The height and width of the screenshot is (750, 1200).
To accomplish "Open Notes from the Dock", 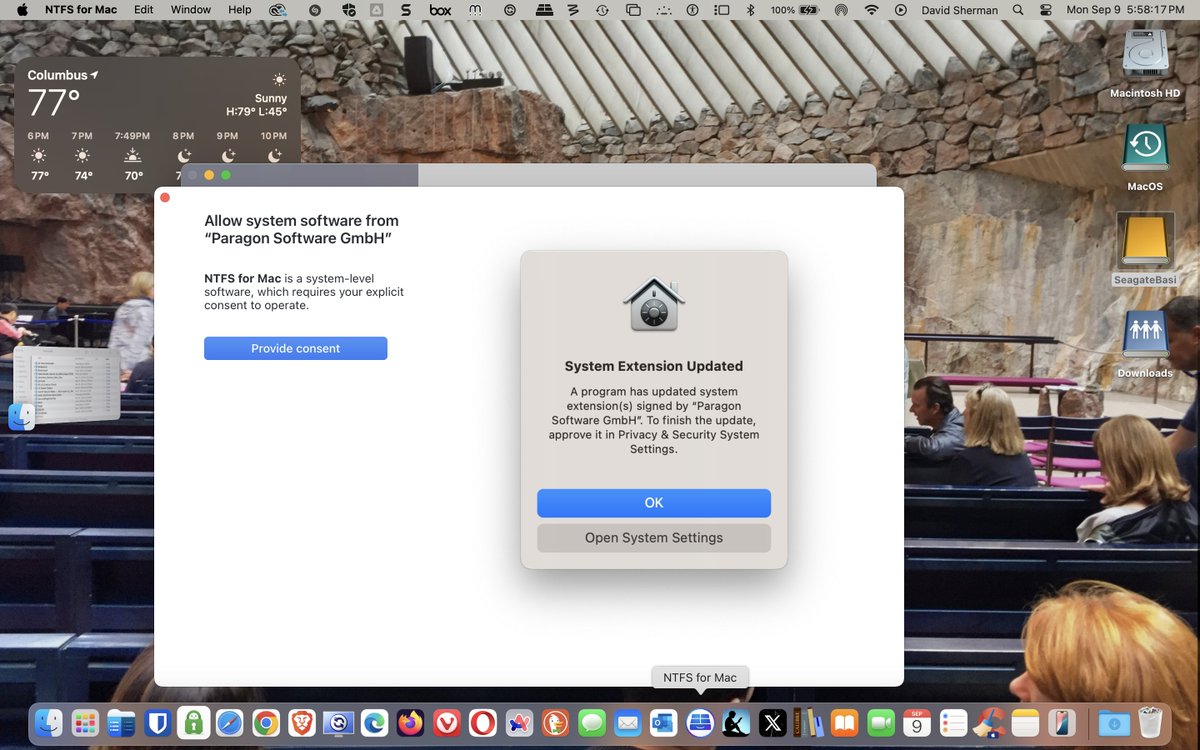I will point(1025,722).
